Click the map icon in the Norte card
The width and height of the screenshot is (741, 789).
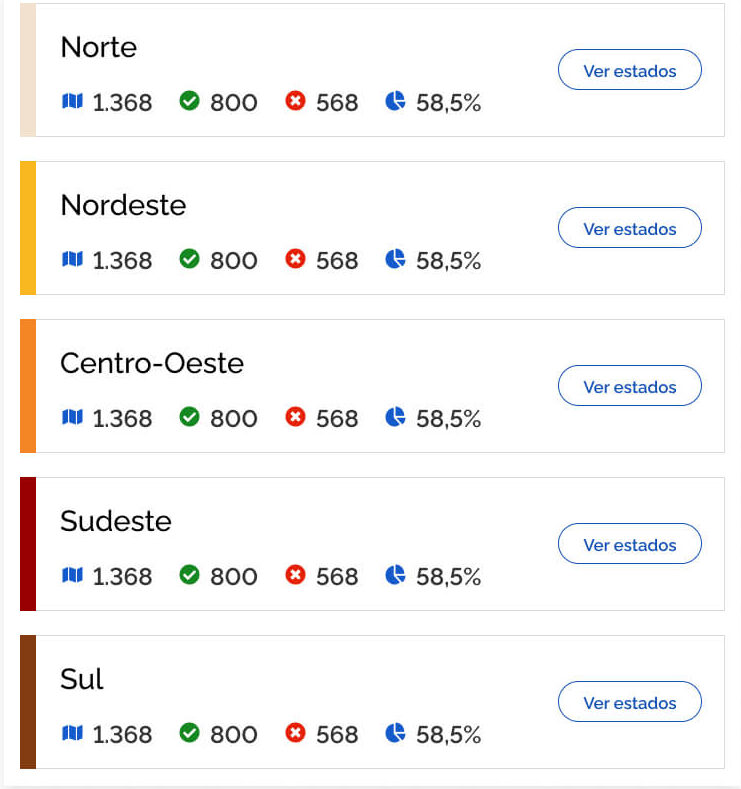click(72, 101)
